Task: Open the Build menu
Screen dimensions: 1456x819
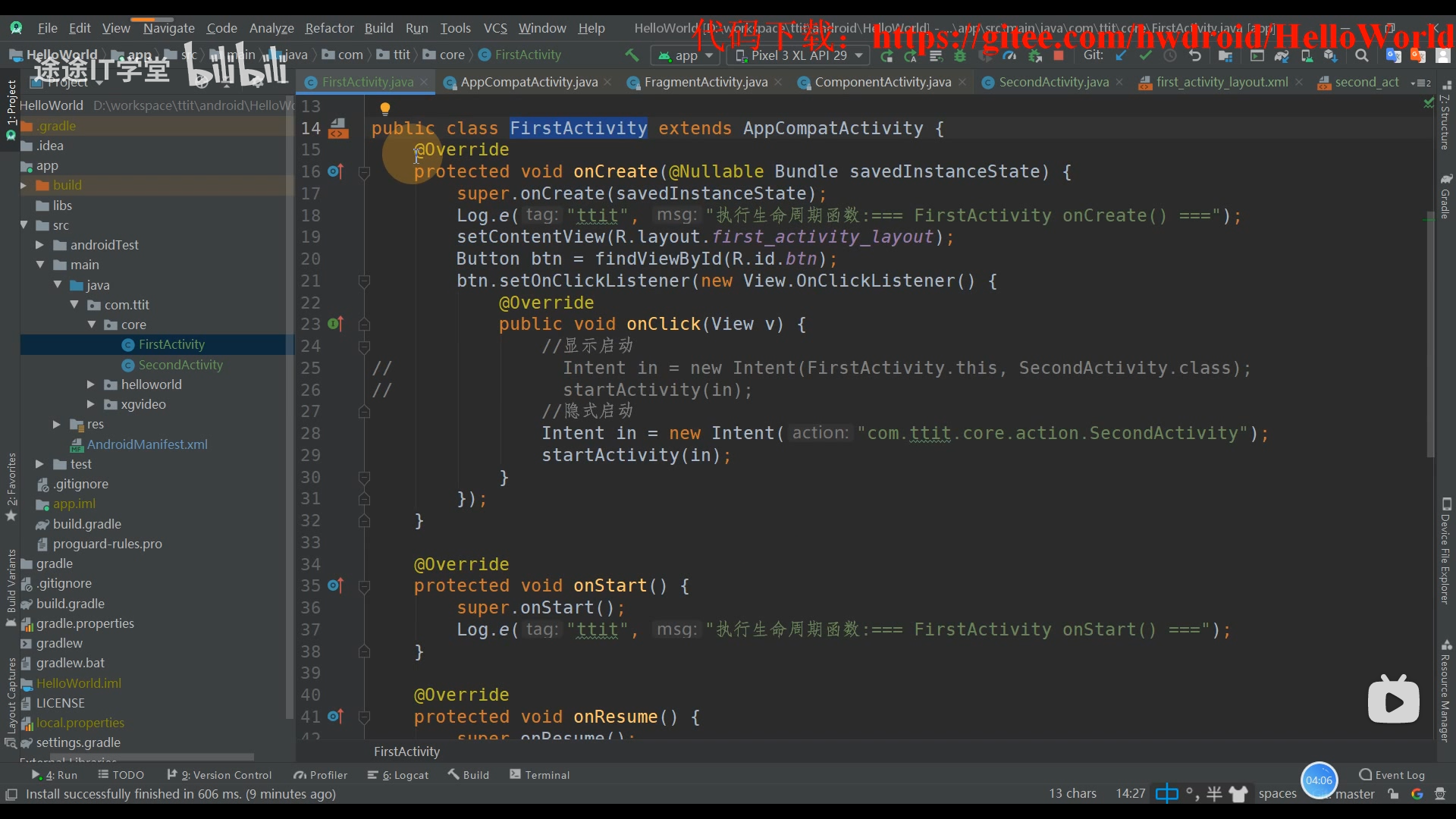Action: coord(378,28)
